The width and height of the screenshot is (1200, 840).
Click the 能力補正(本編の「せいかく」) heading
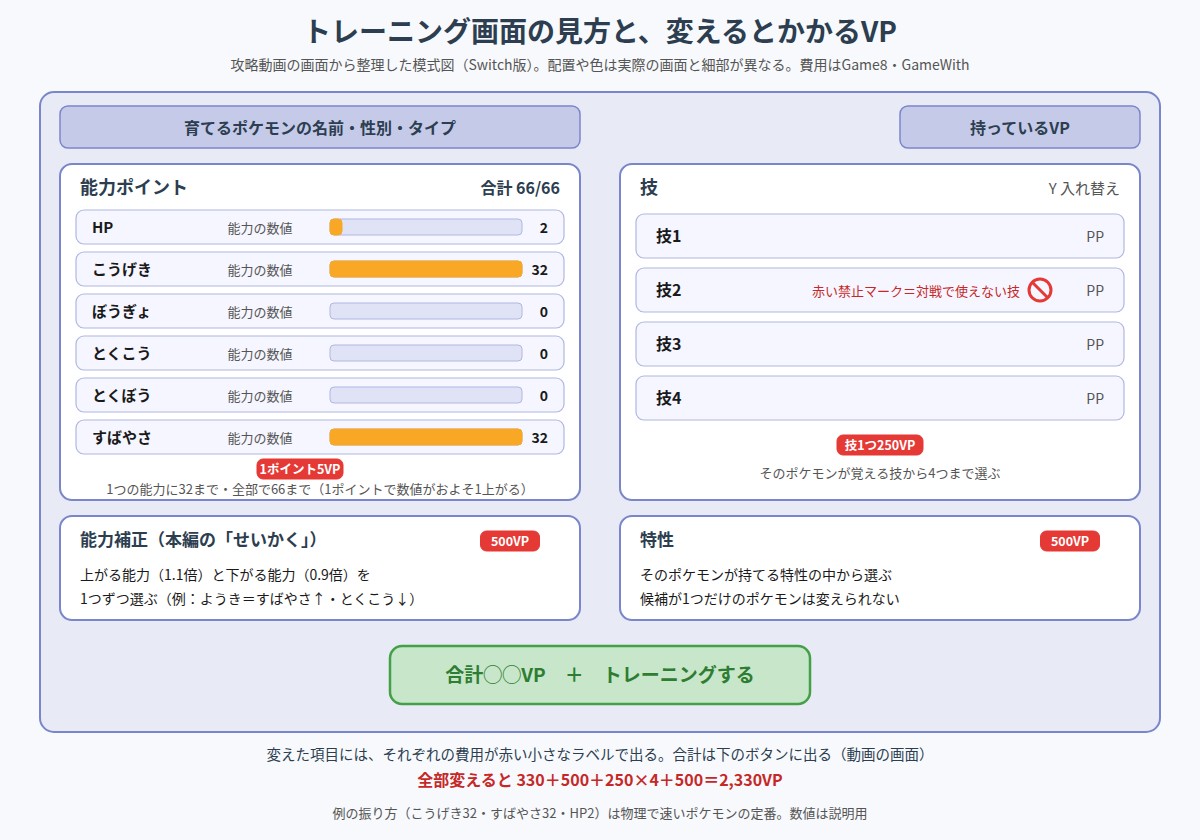[199, 540]
